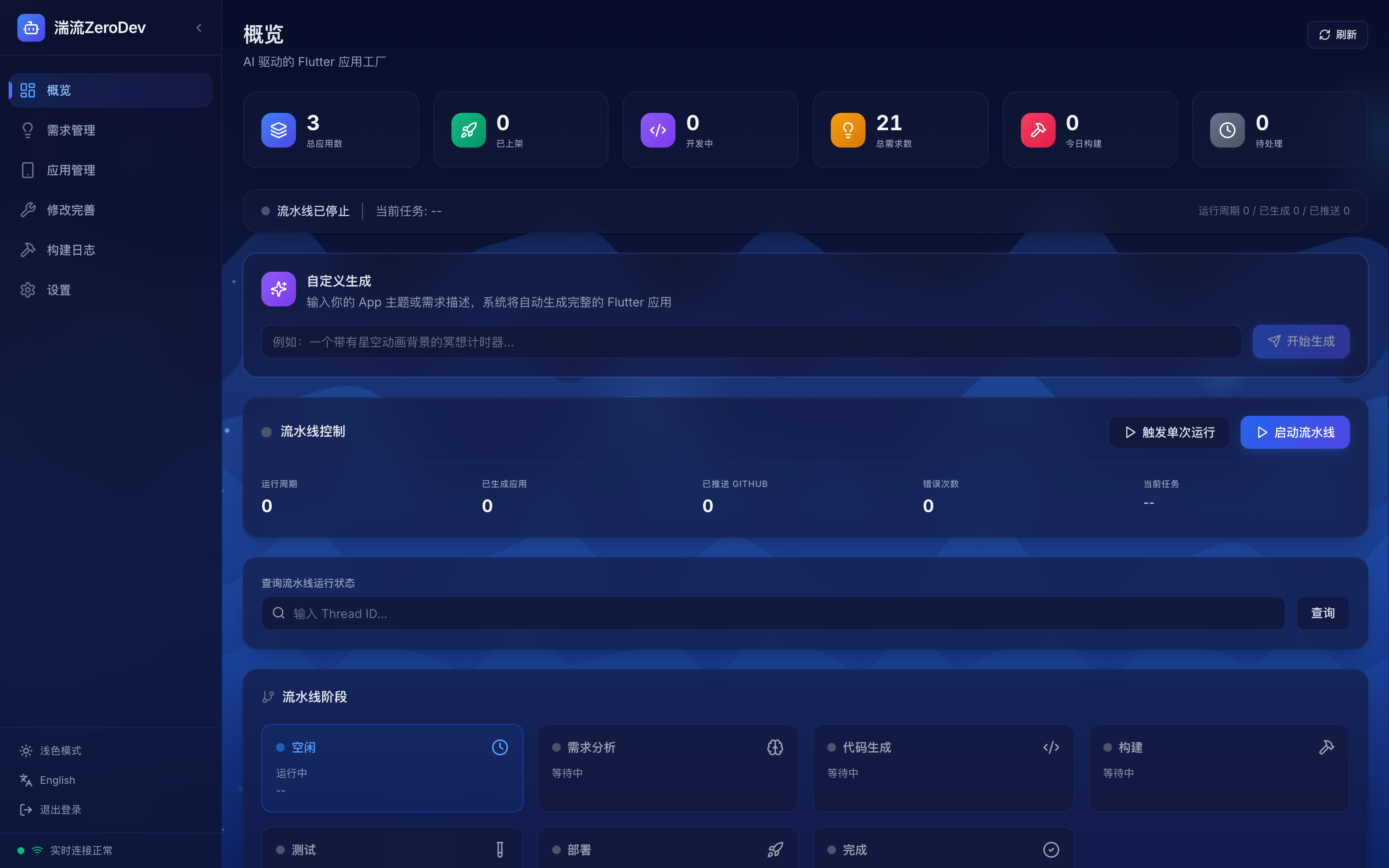Click the rocket icon on 已上架 card
This screenshot has height=868, width=1389.
[468, 130]
